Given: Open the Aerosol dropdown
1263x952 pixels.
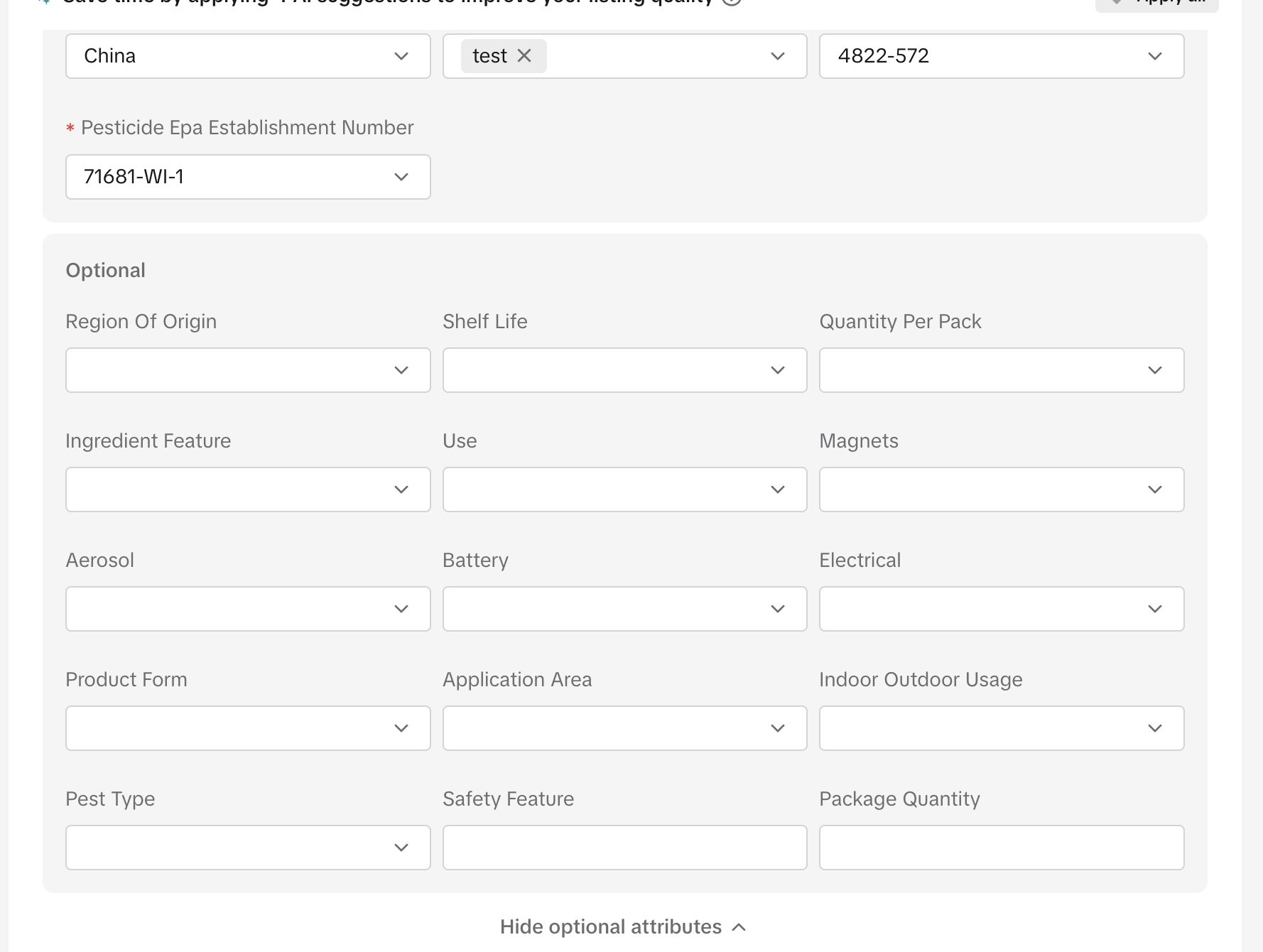Looking at the screenshot, I should pyautogui.click(x=247, y=609).
